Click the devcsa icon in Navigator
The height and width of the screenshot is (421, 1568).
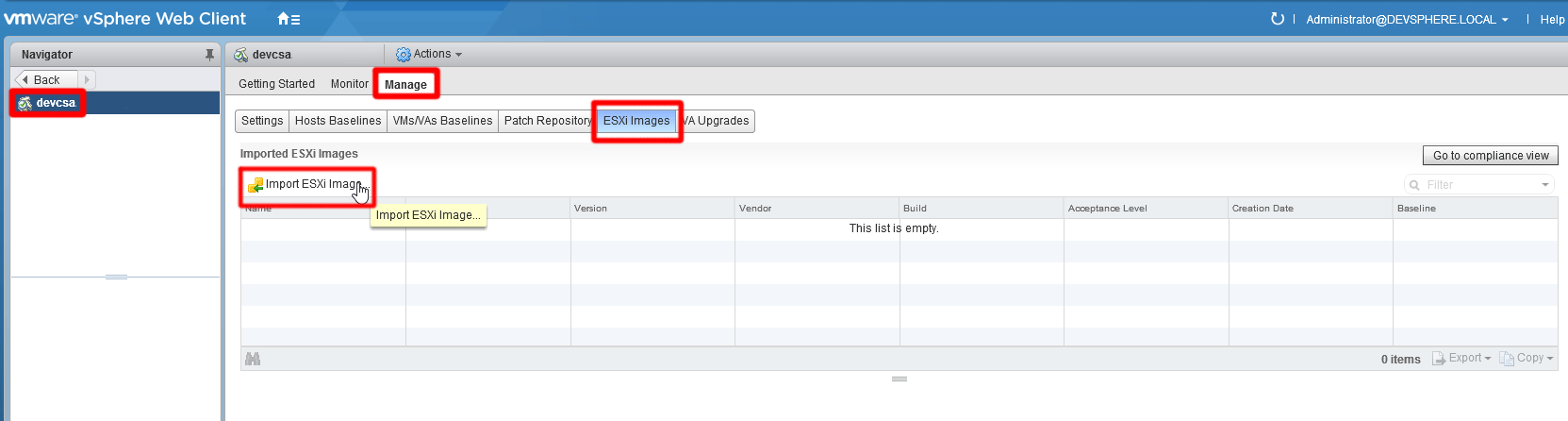coord(25,103)
